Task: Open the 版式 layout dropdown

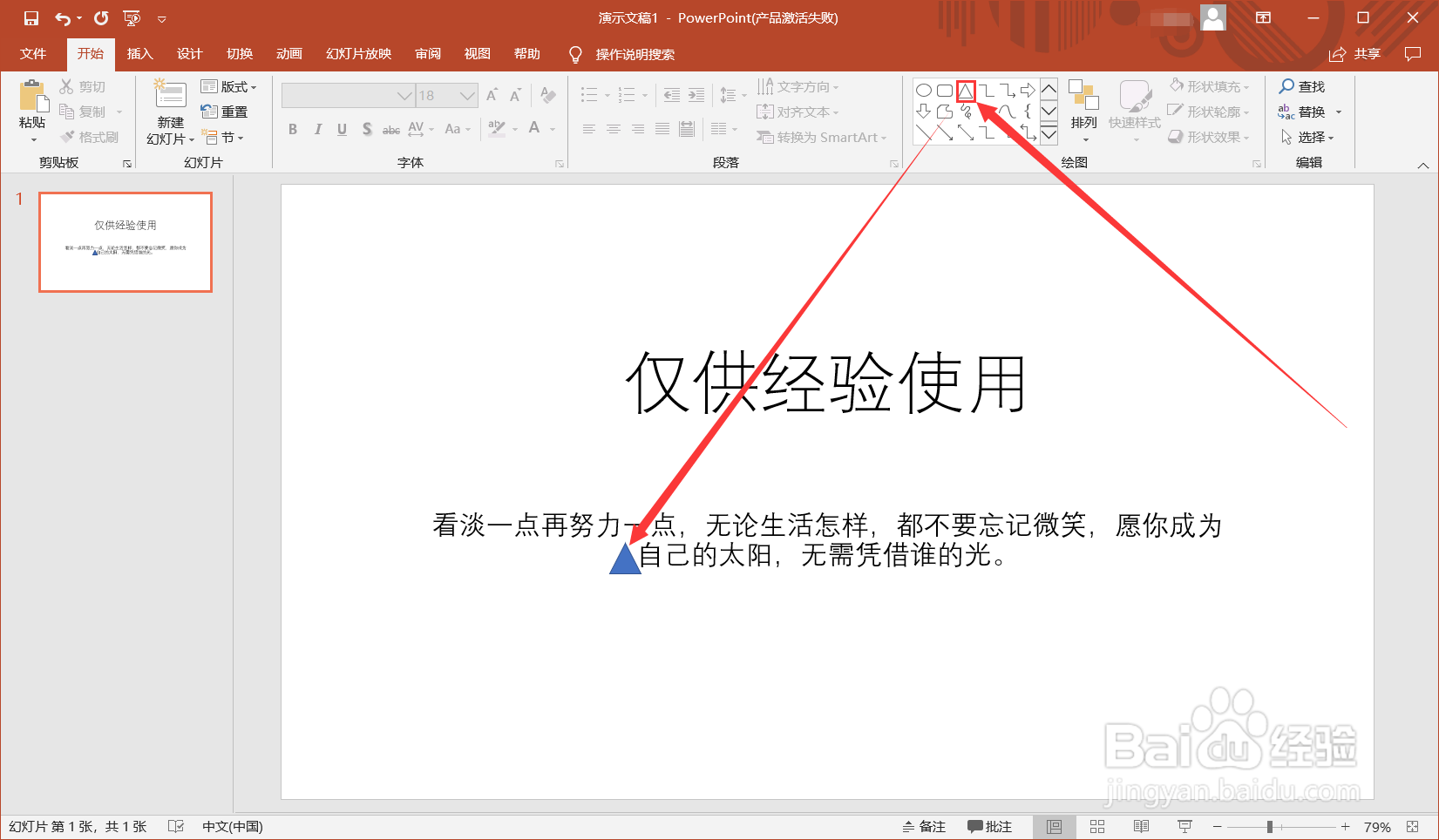Action: (228, 85)
